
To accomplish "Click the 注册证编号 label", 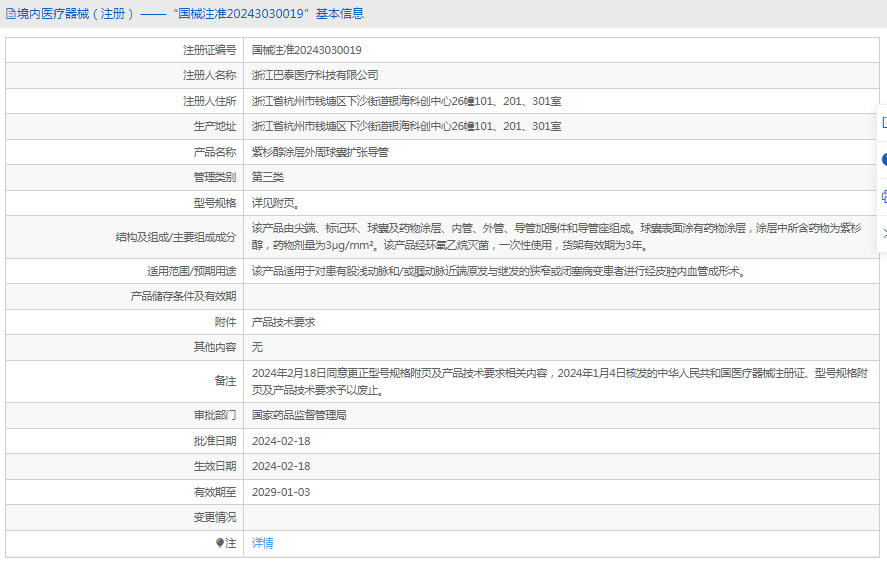I will [209, 50].
